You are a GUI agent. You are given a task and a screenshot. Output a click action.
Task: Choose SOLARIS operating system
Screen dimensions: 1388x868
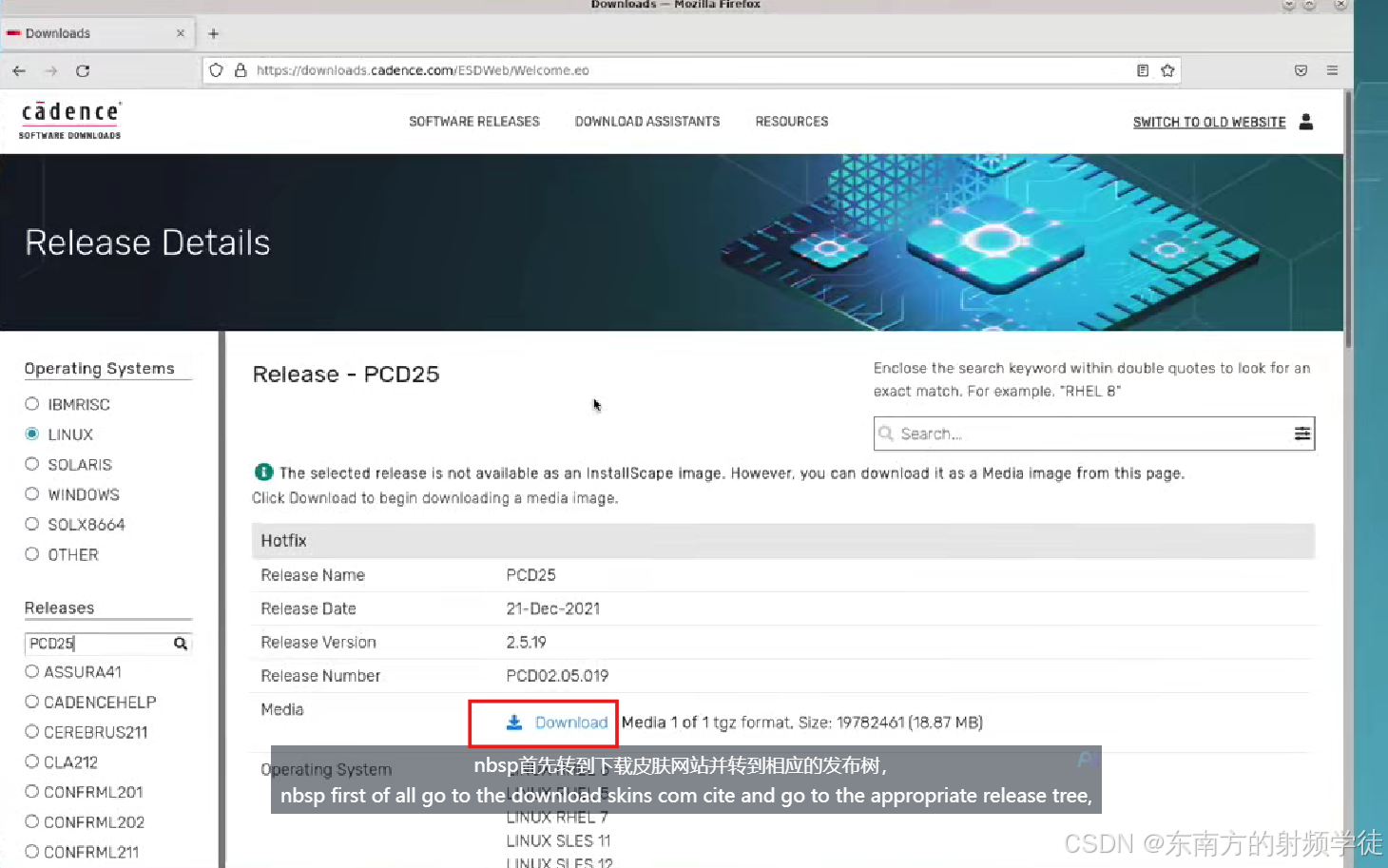[32, 464]
